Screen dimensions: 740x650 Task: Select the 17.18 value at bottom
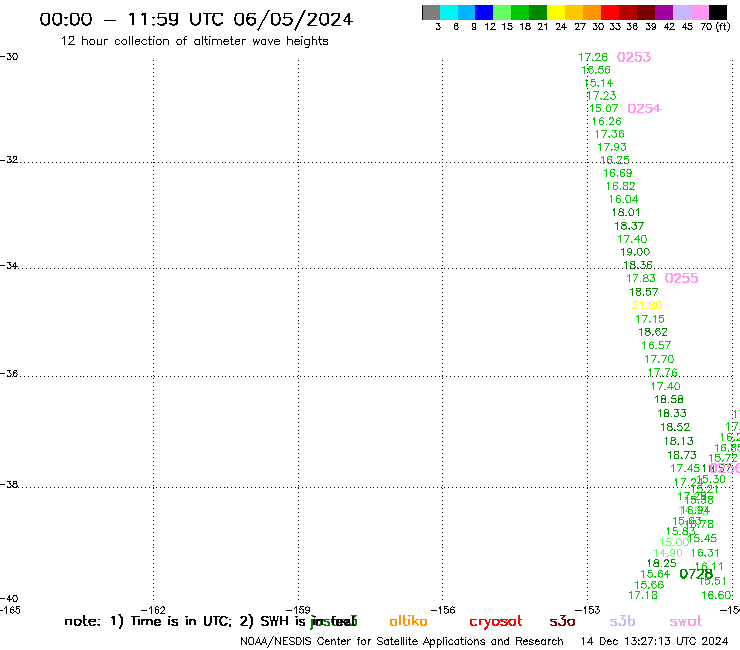643,595
